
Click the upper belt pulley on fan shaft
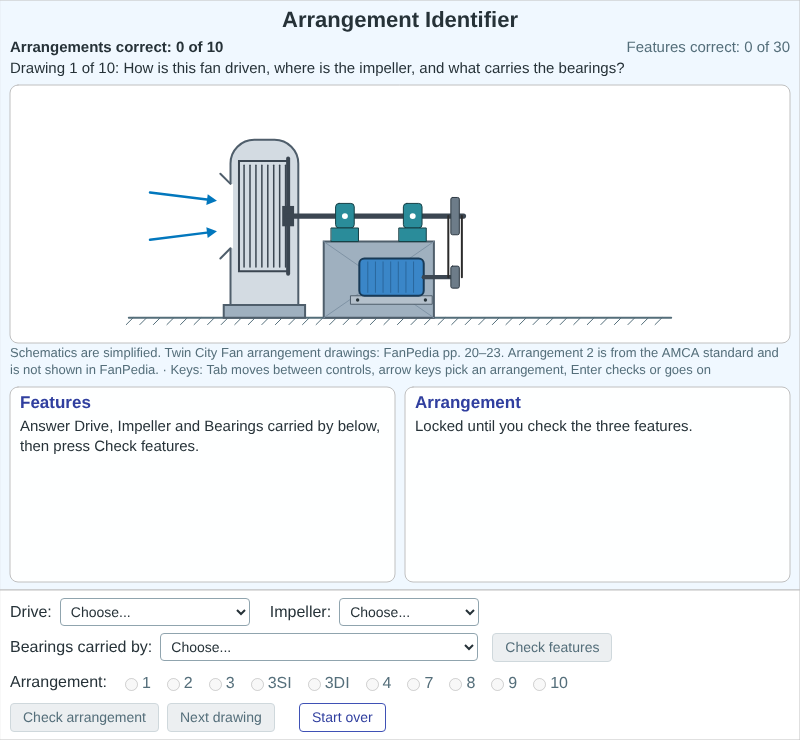pyautogui.click(x=455, y=216)
